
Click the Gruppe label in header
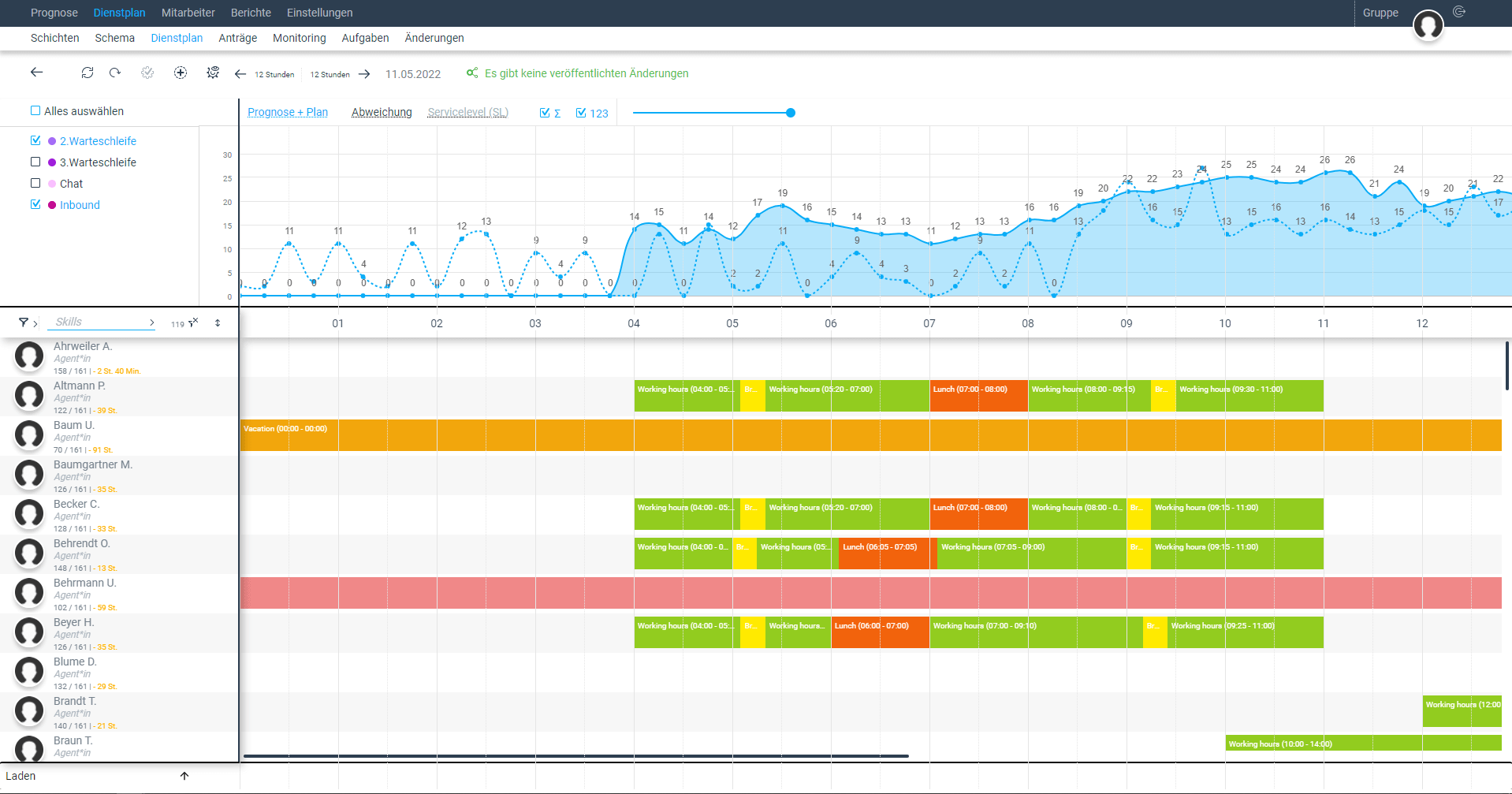pos(1380,13)
